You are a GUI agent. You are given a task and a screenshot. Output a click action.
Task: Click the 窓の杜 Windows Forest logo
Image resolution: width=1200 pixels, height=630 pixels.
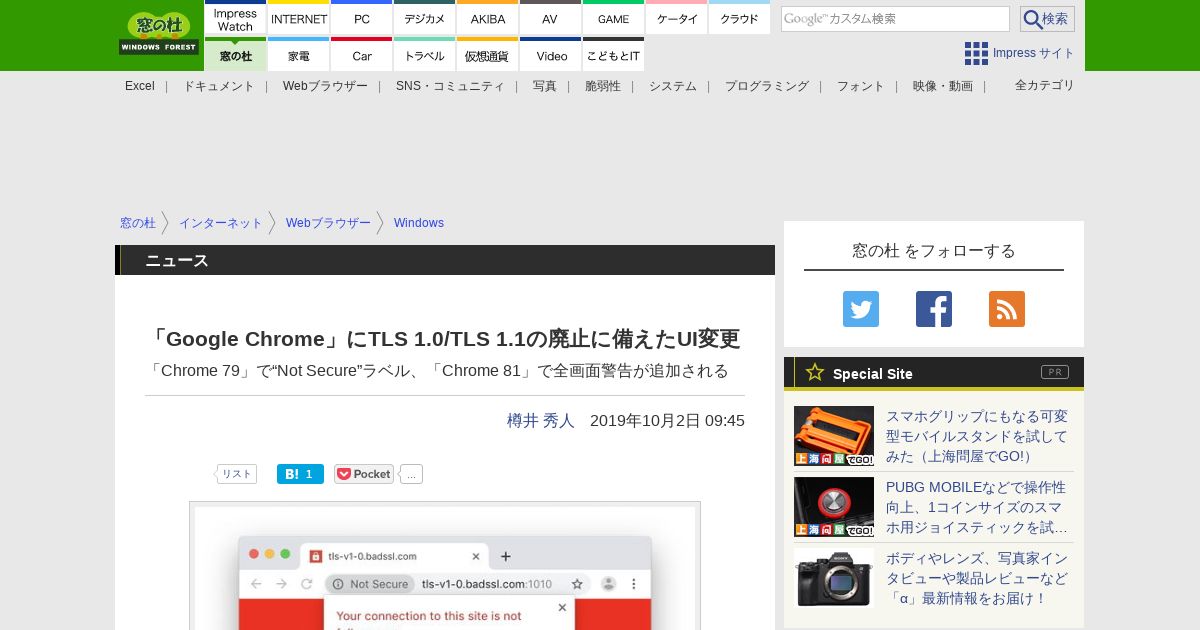[x=159, y=33]
